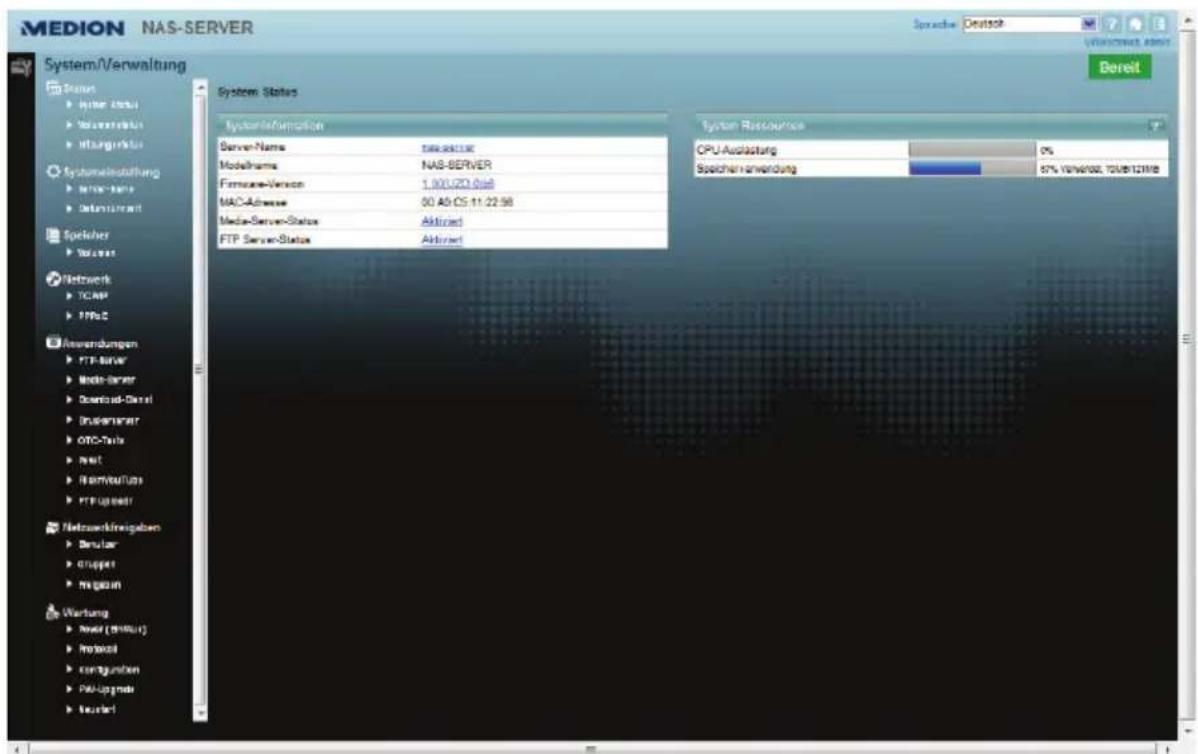This screenshot has height=754, width=1198.
Task: Click the page vertical scrollbar on right
Action: (1187, 377)
